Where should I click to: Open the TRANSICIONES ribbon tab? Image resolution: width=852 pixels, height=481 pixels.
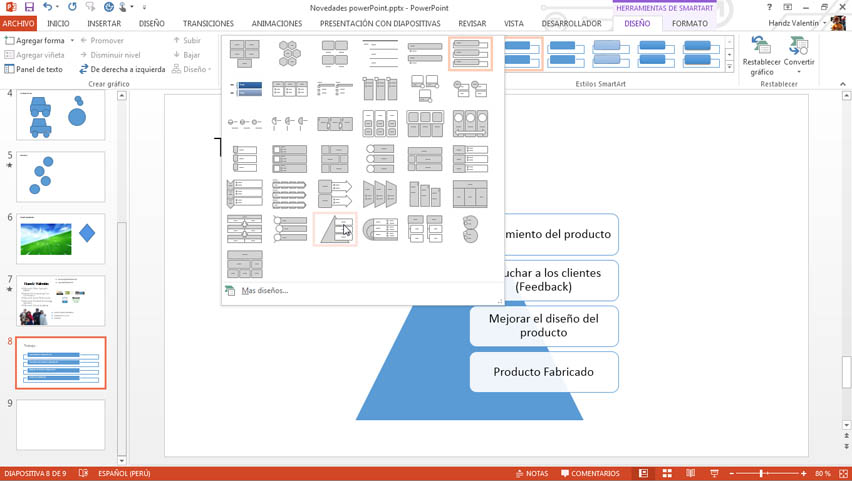208,23
